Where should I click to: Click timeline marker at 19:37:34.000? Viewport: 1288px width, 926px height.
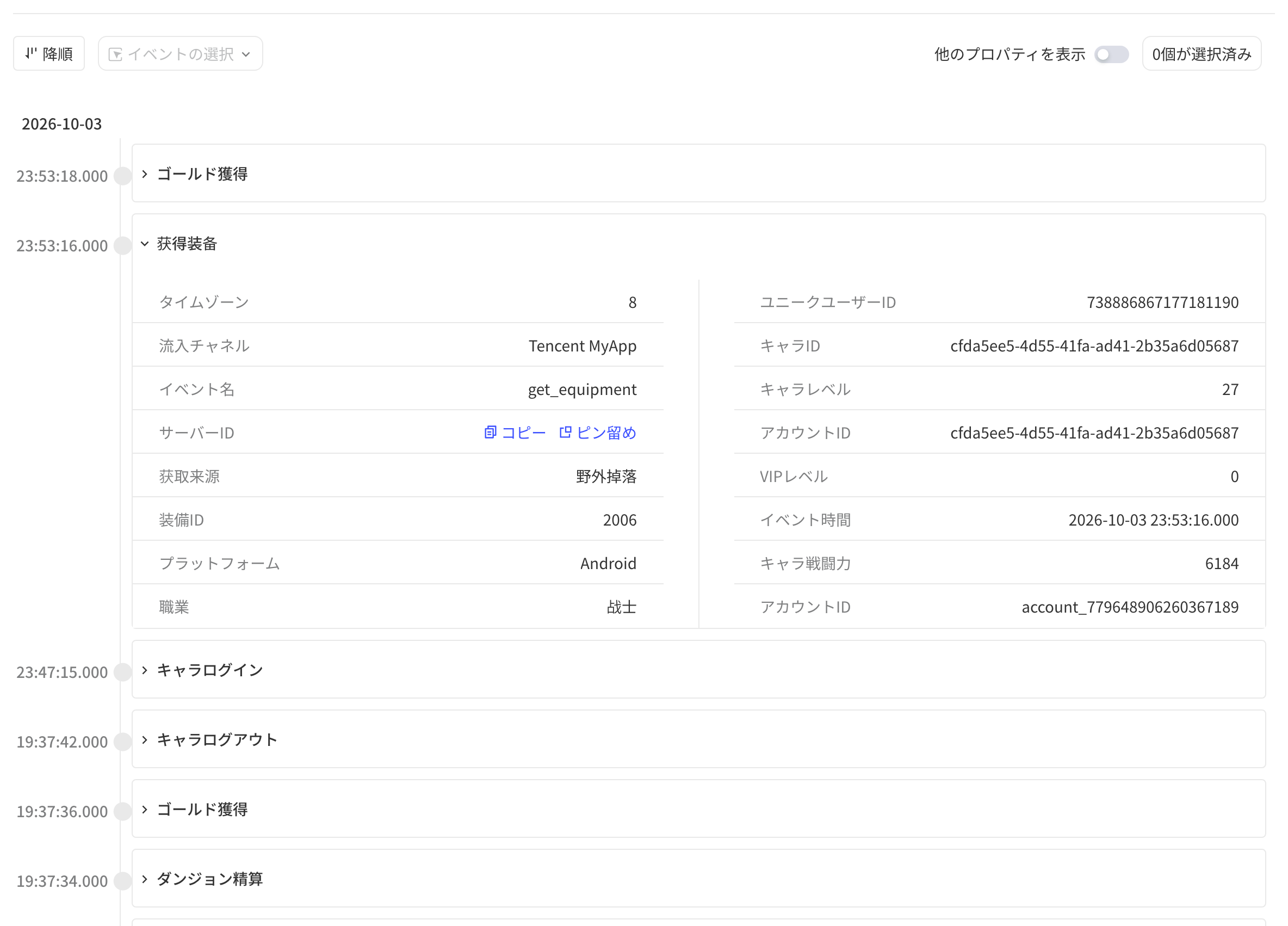point(123,881)
